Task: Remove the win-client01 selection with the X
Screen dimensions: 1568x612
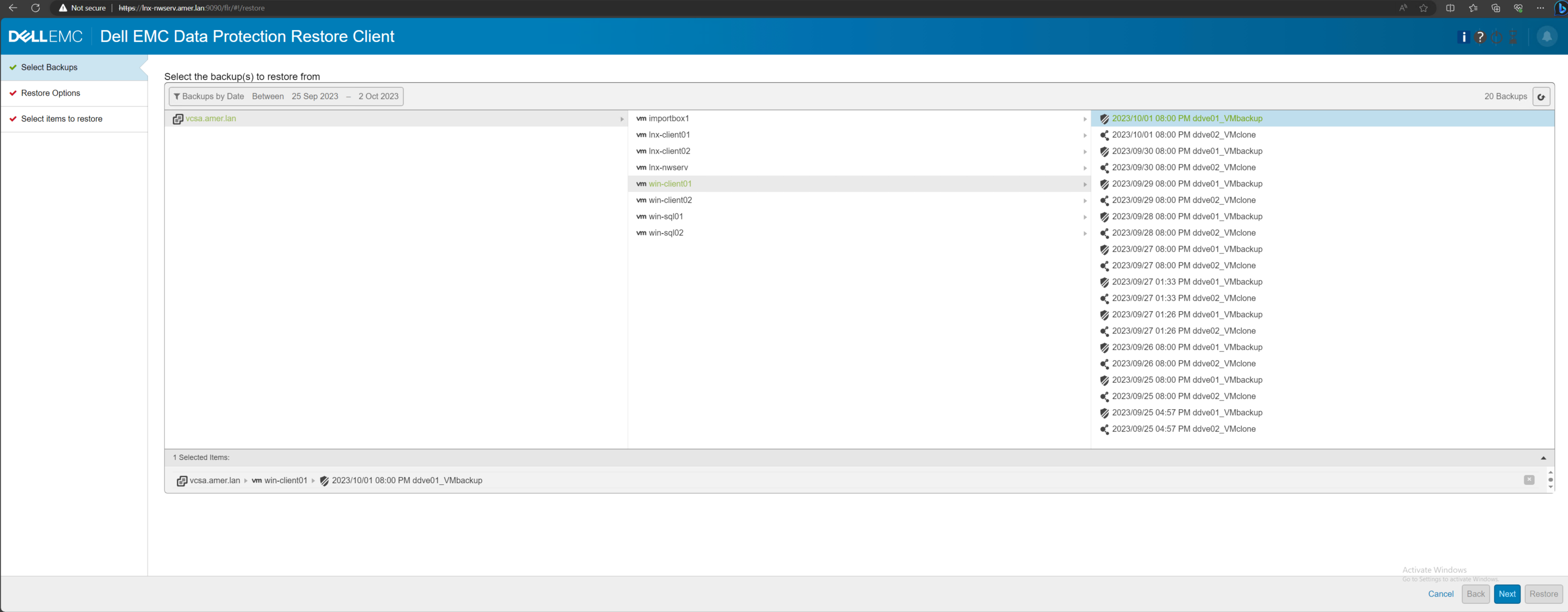Action: point(1529,480)
